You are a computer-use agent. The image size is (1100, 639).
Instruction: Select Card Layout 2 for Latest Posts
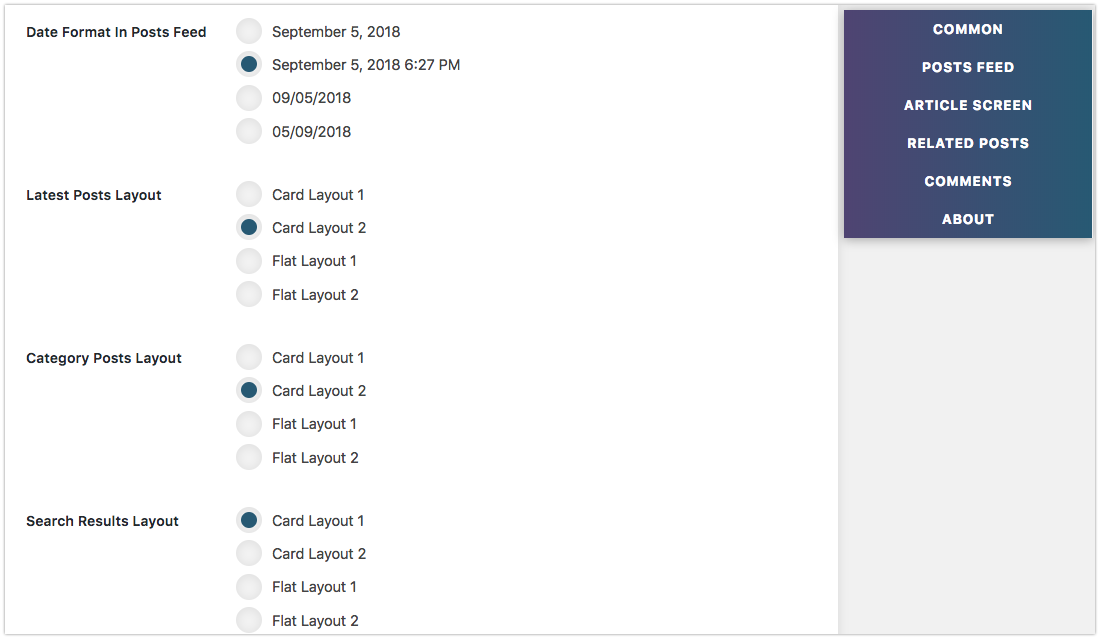[x=248, y=227]
